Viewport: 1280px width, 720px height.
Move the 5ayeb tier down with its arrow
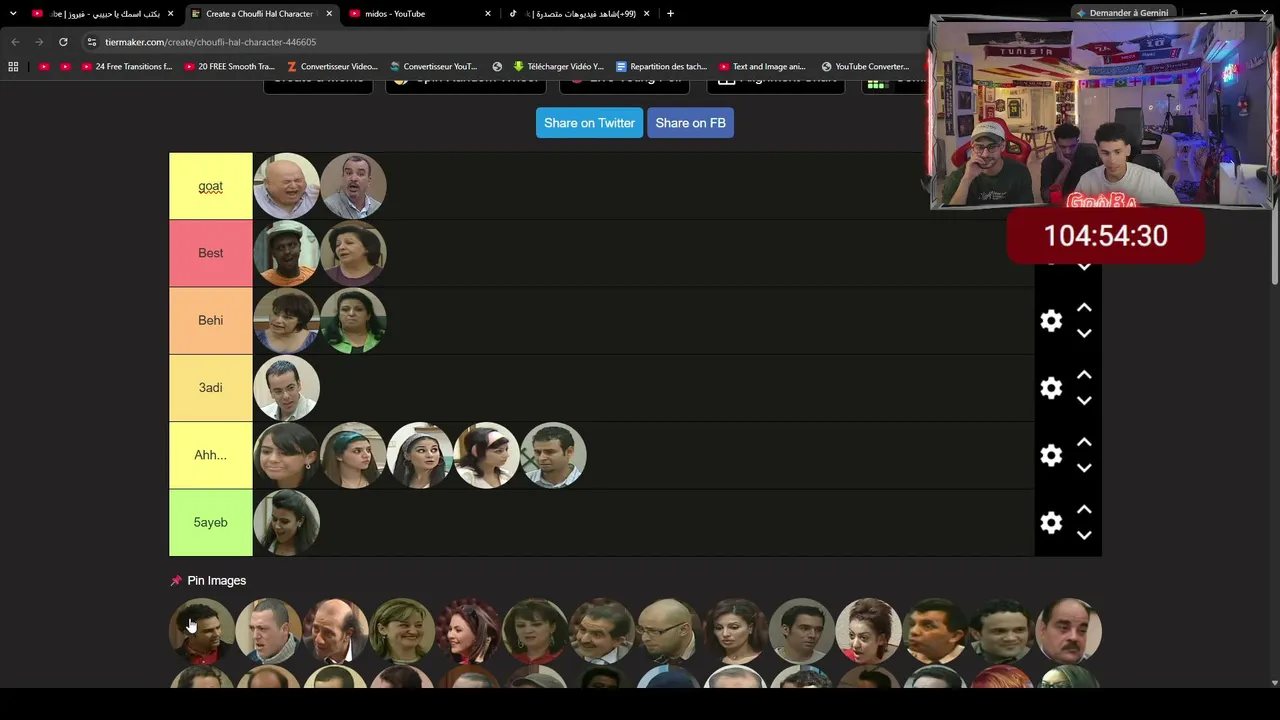[1084, 535]
